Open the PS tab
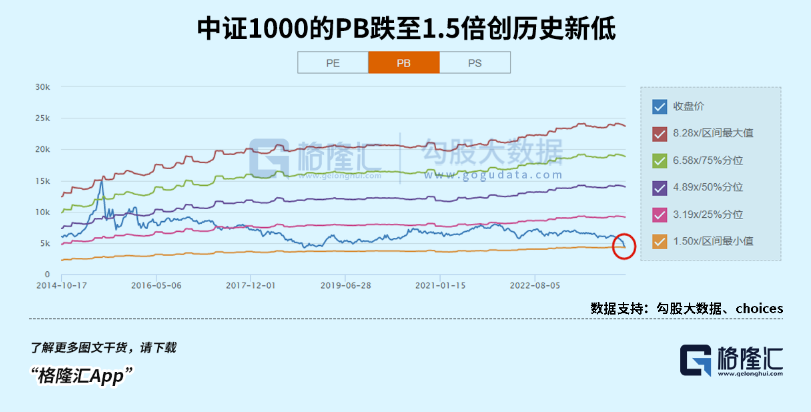This screenshot has width=811, height=412. click(x=475, y=62)
